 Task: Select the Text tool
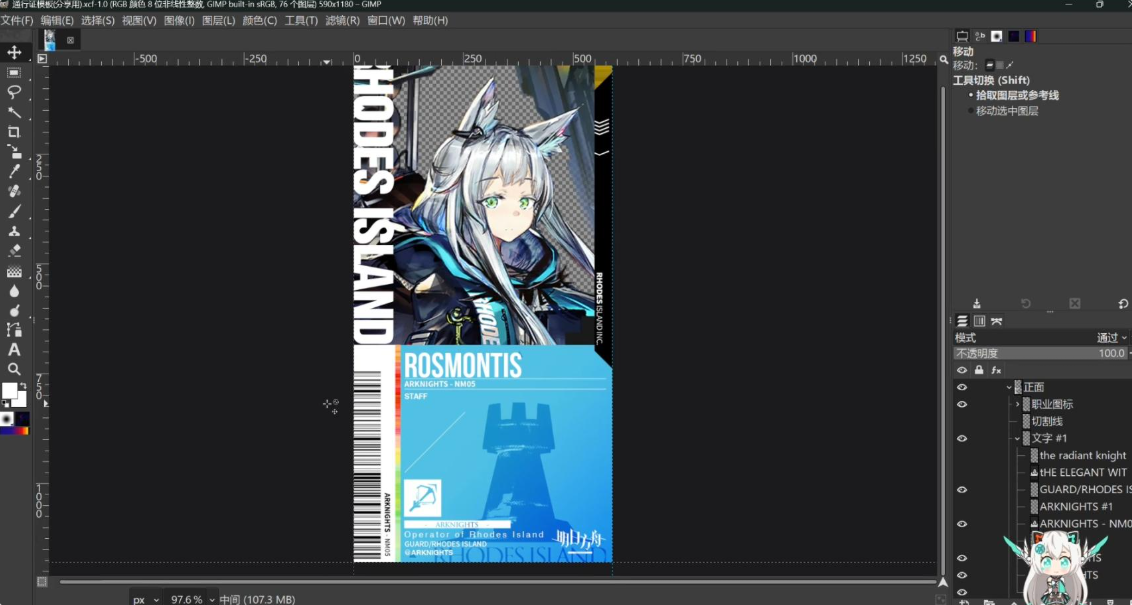tap(14, 350)
